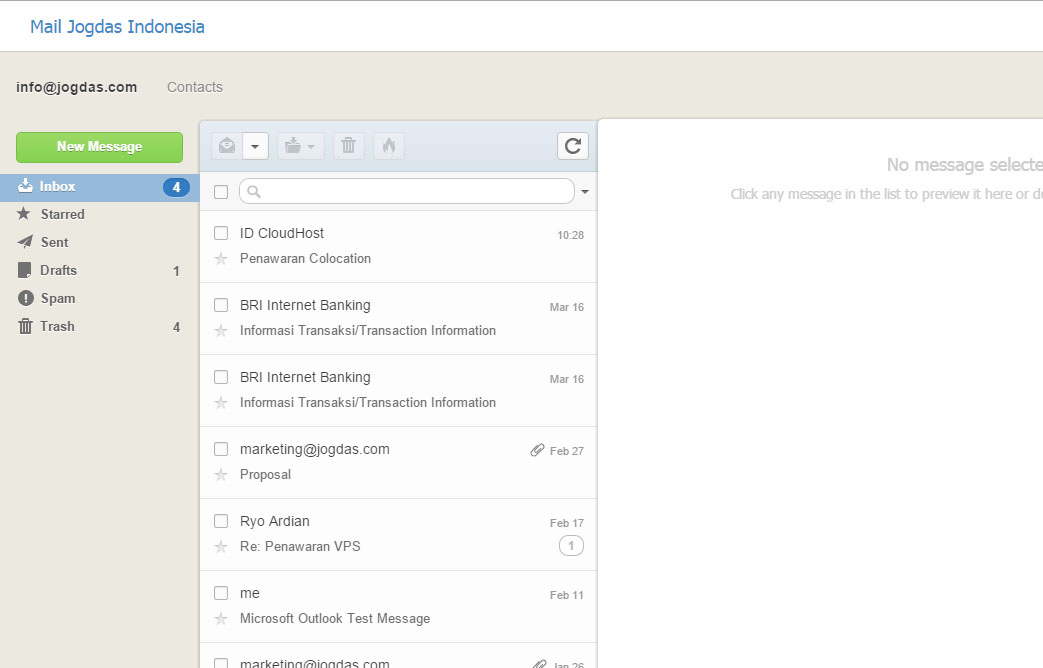The height and width of the screenshot is (668, 1043).
Task: Open the Contacts link
Action: click(x=195, y=87)
